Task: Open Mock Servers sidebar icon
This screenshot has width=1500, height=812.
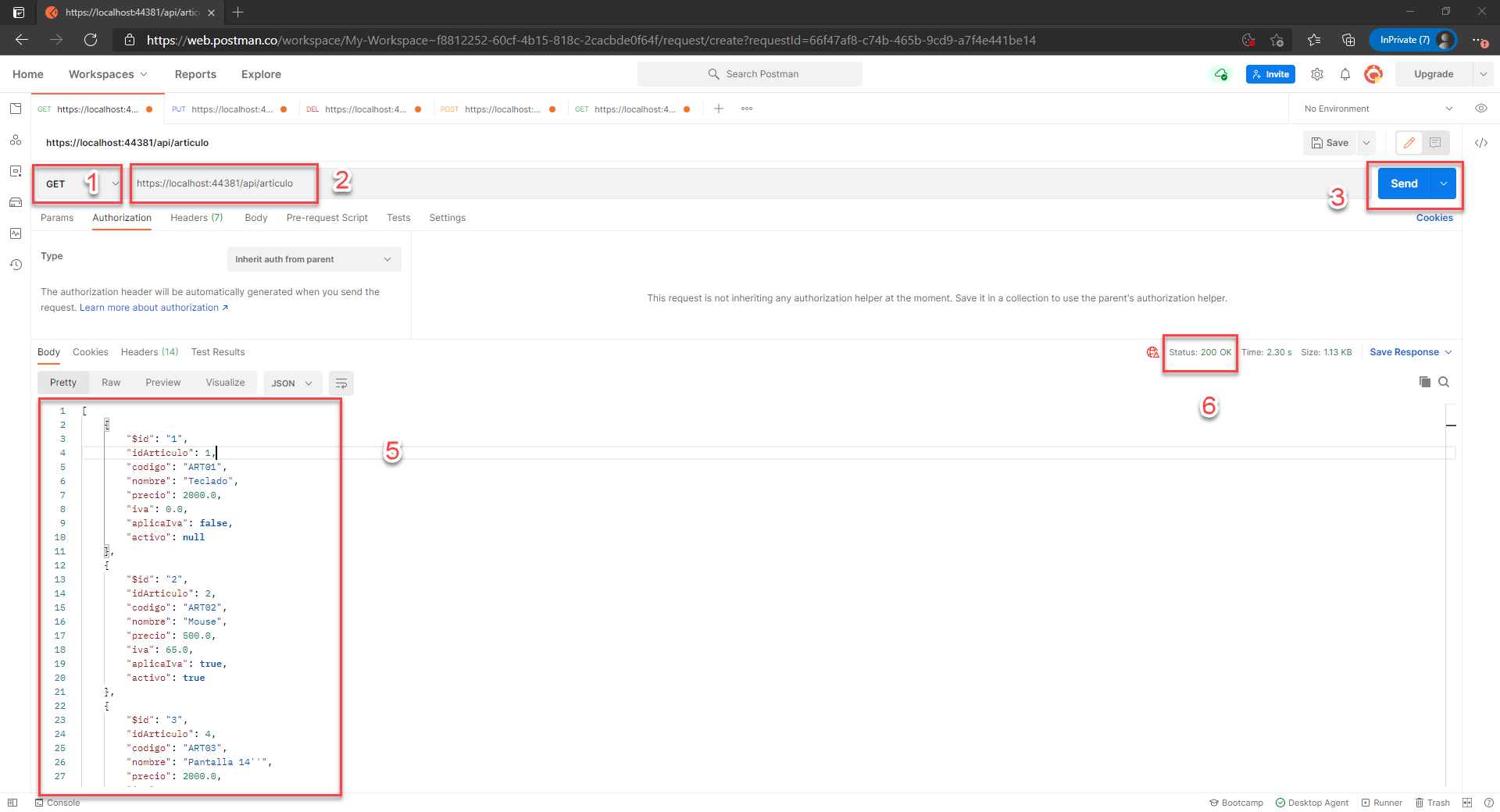Action: (16, 202)
